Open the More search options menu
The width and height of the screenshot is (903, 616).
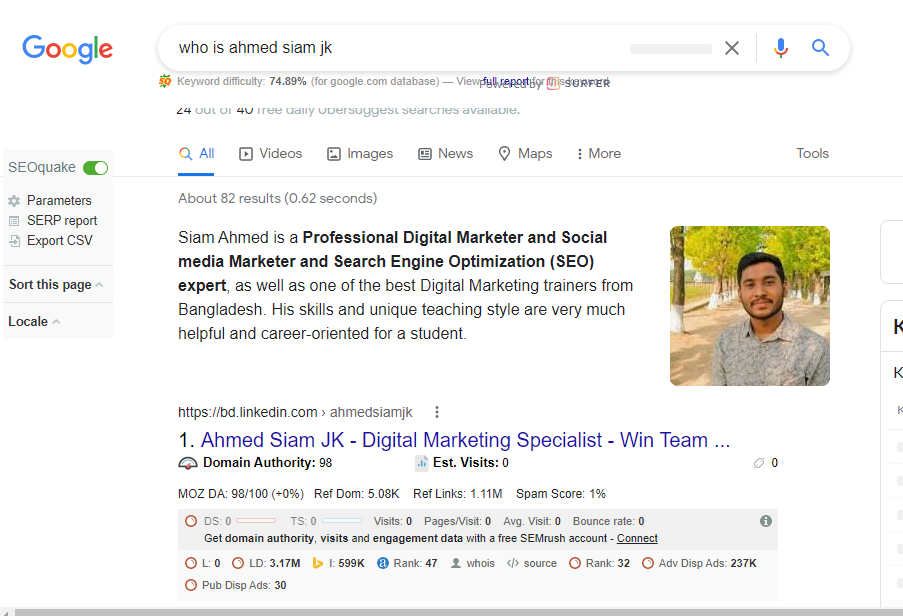coord(599,154)
